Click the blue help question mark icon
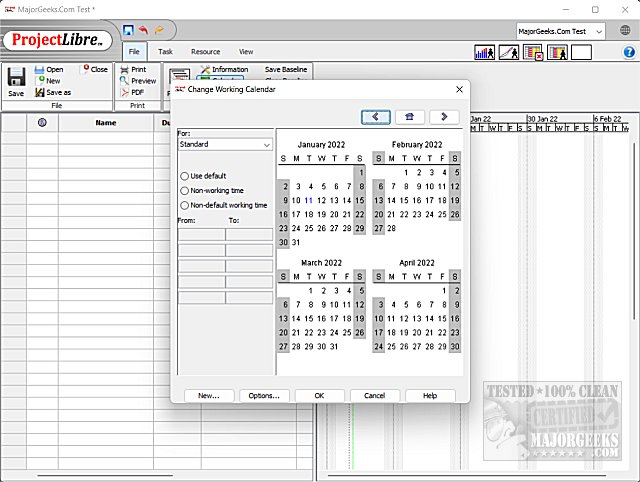This screenshot has height=482, width=640. [x=629, y=52]
